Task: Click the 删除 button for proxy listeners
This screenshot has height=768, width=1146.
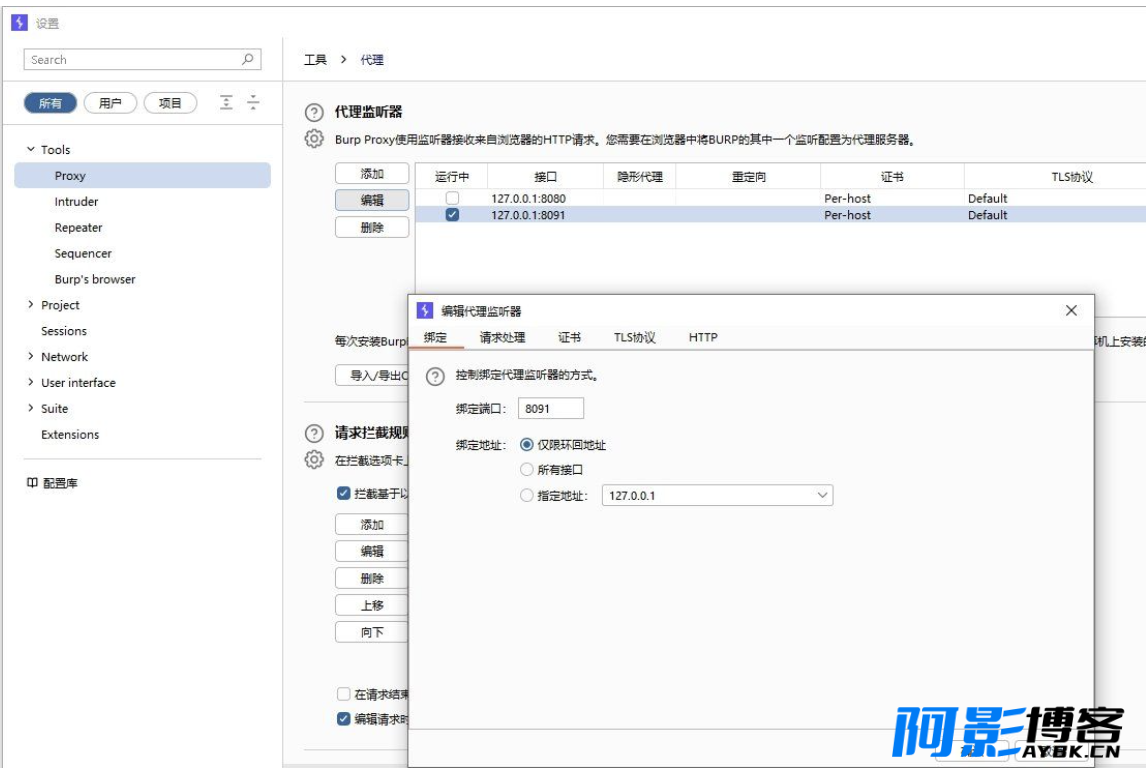Action: click(372, 227)
